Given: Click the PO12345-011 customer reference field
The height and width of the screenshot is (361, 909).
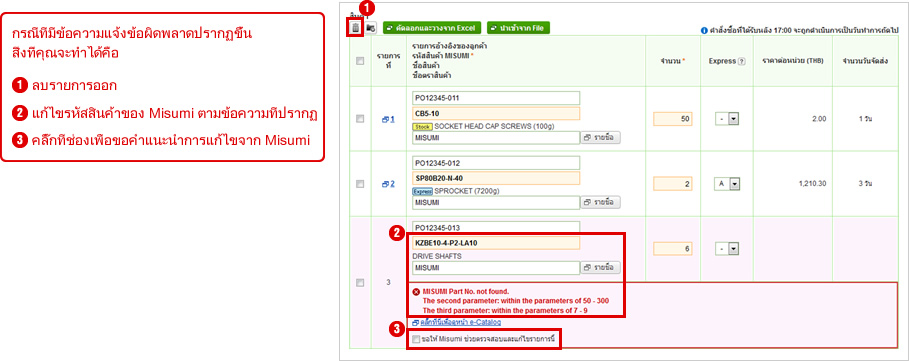Looking at the screenshot, I should point(496,98).
